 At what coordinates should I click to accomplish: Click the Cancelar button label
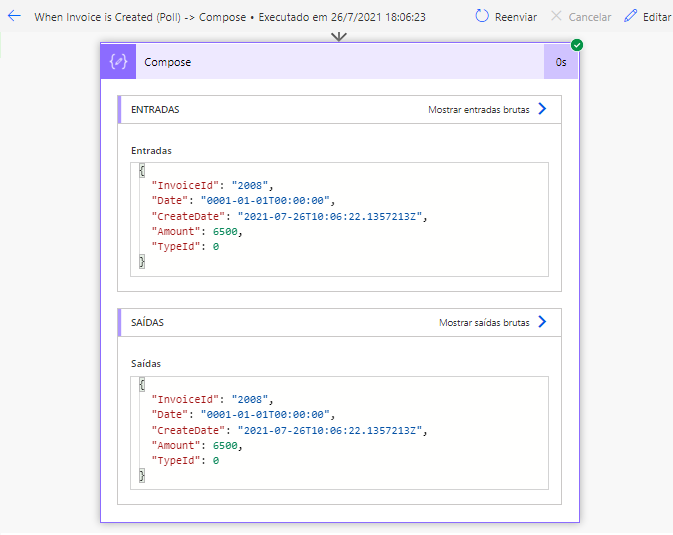pos(590,17)
